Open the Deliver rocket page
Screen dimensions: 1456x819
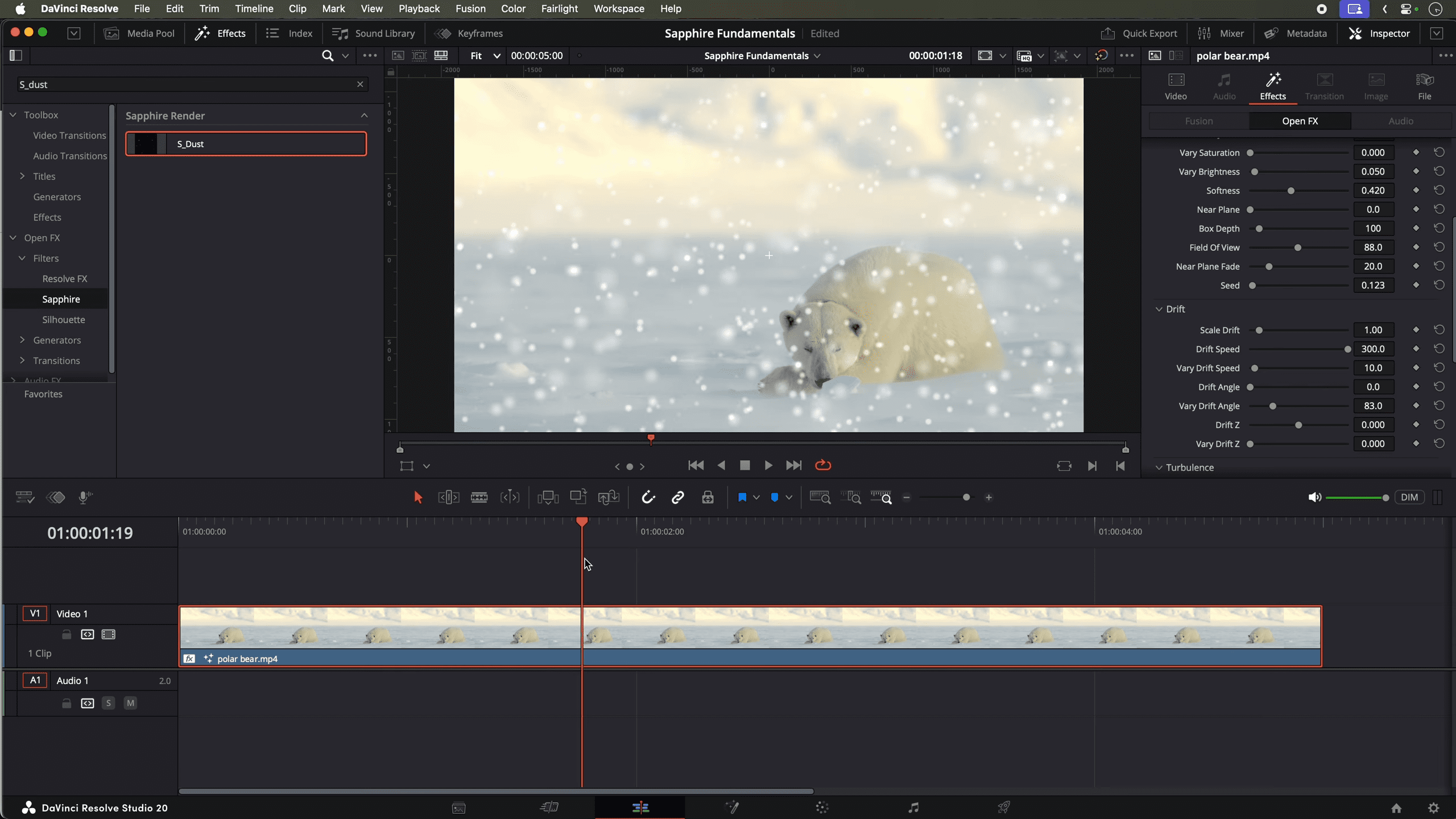(1004, 807)
